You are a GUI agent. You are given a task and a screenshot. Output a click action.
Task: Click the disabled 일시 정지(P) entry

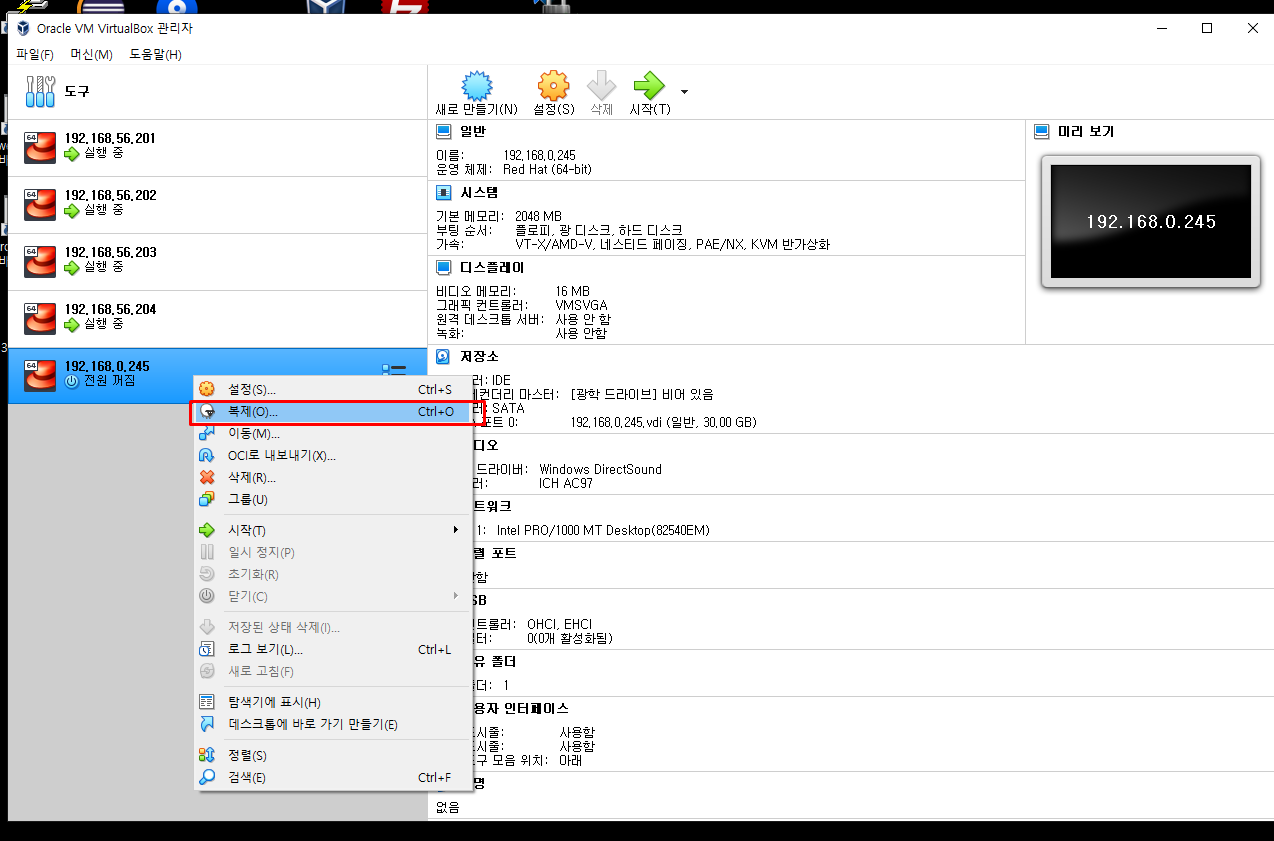(333, 552)
